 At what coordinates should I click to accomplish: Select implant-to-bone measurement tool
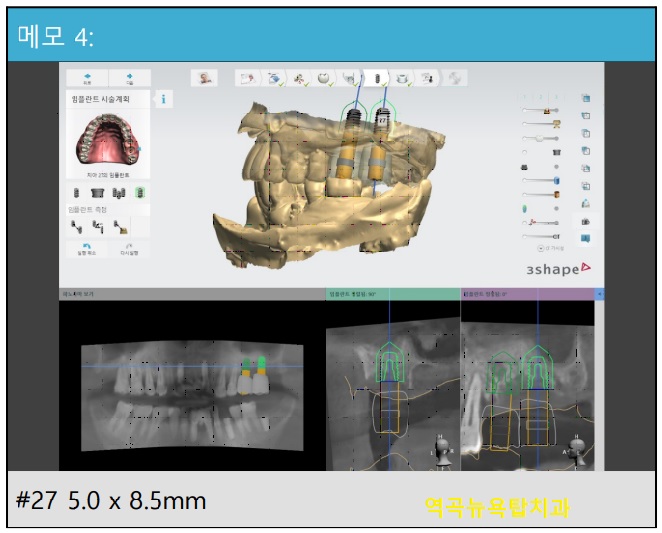pyautogui.click(x=120, y=228)
